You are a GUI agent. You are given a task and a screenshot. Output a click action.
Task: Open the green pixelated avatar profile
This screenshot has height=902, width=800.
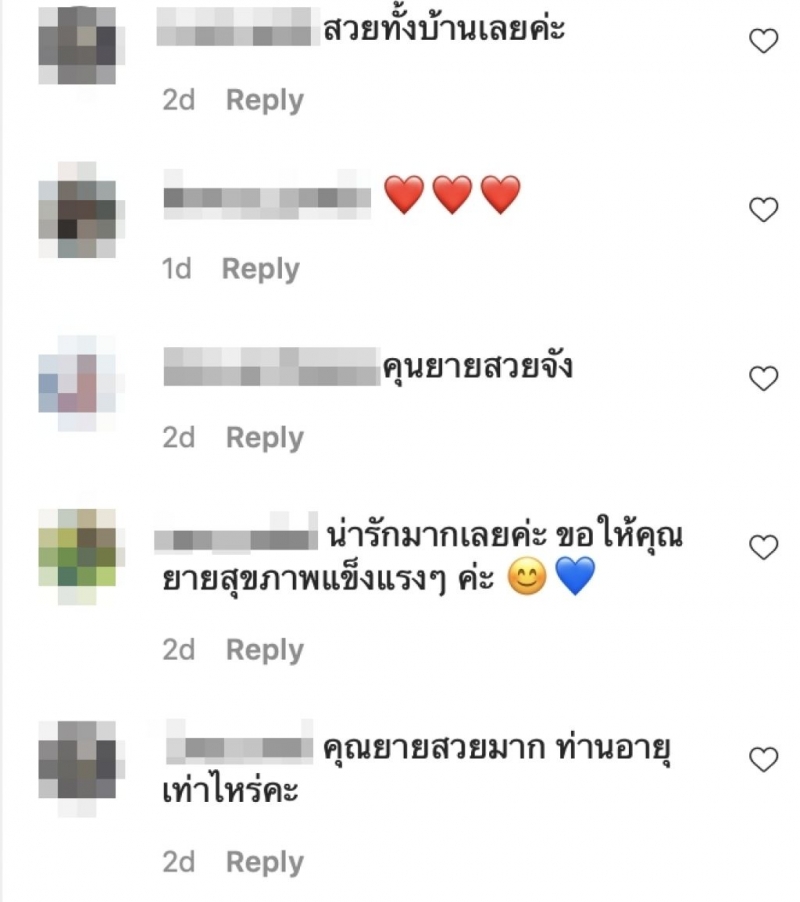click(x=77, y=556)
